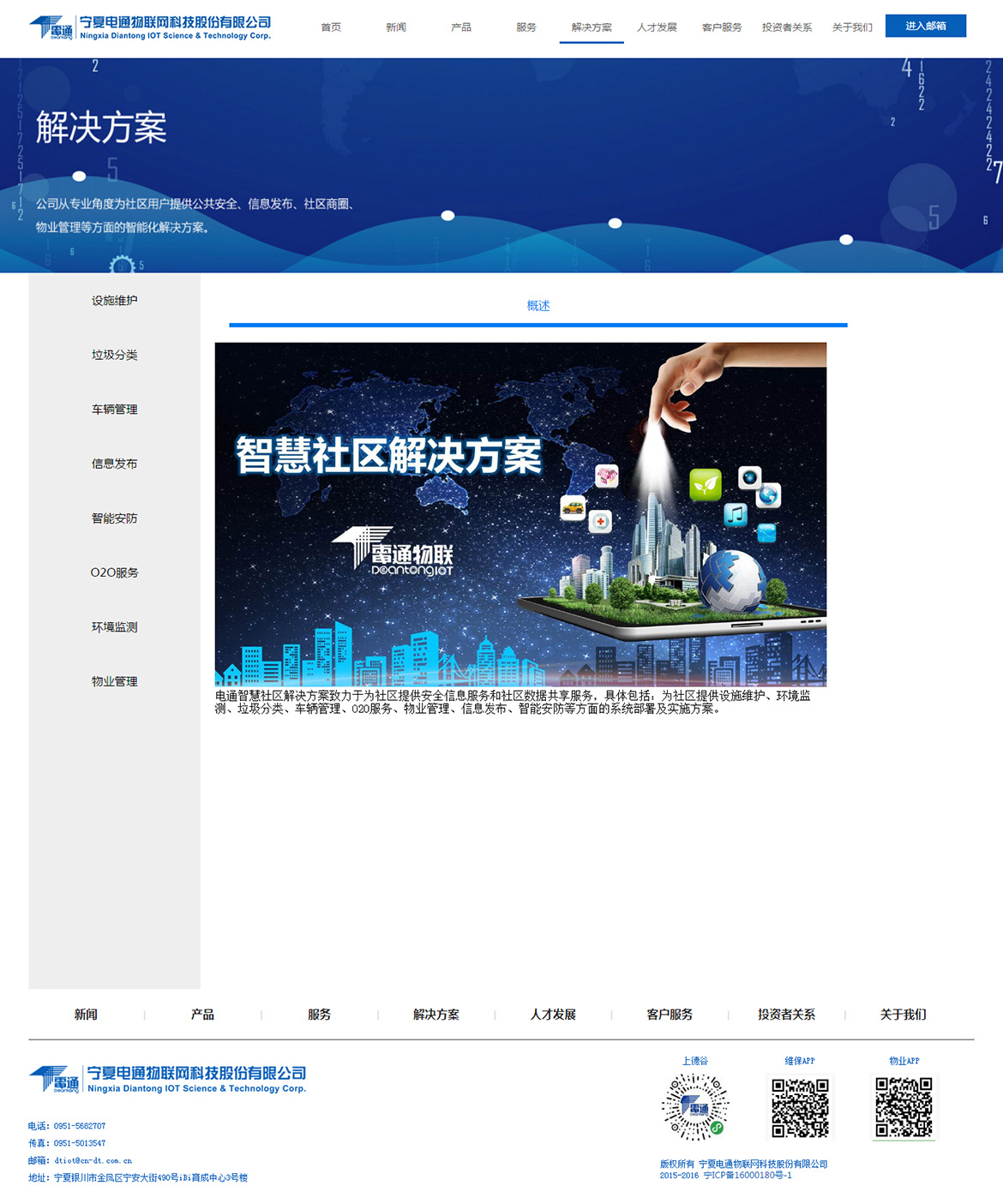Click the 物业APP QR code

tap(904, 1107)
